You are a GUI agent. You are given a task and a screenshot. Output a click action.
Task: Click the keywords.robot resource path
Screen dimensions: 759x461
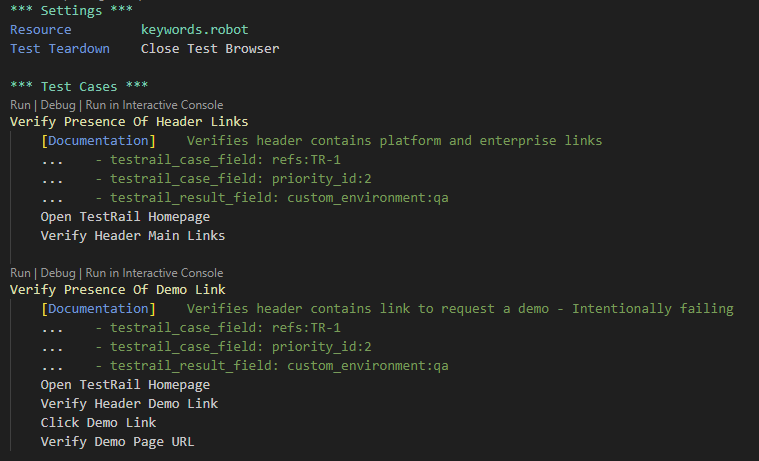click(194, 30)
